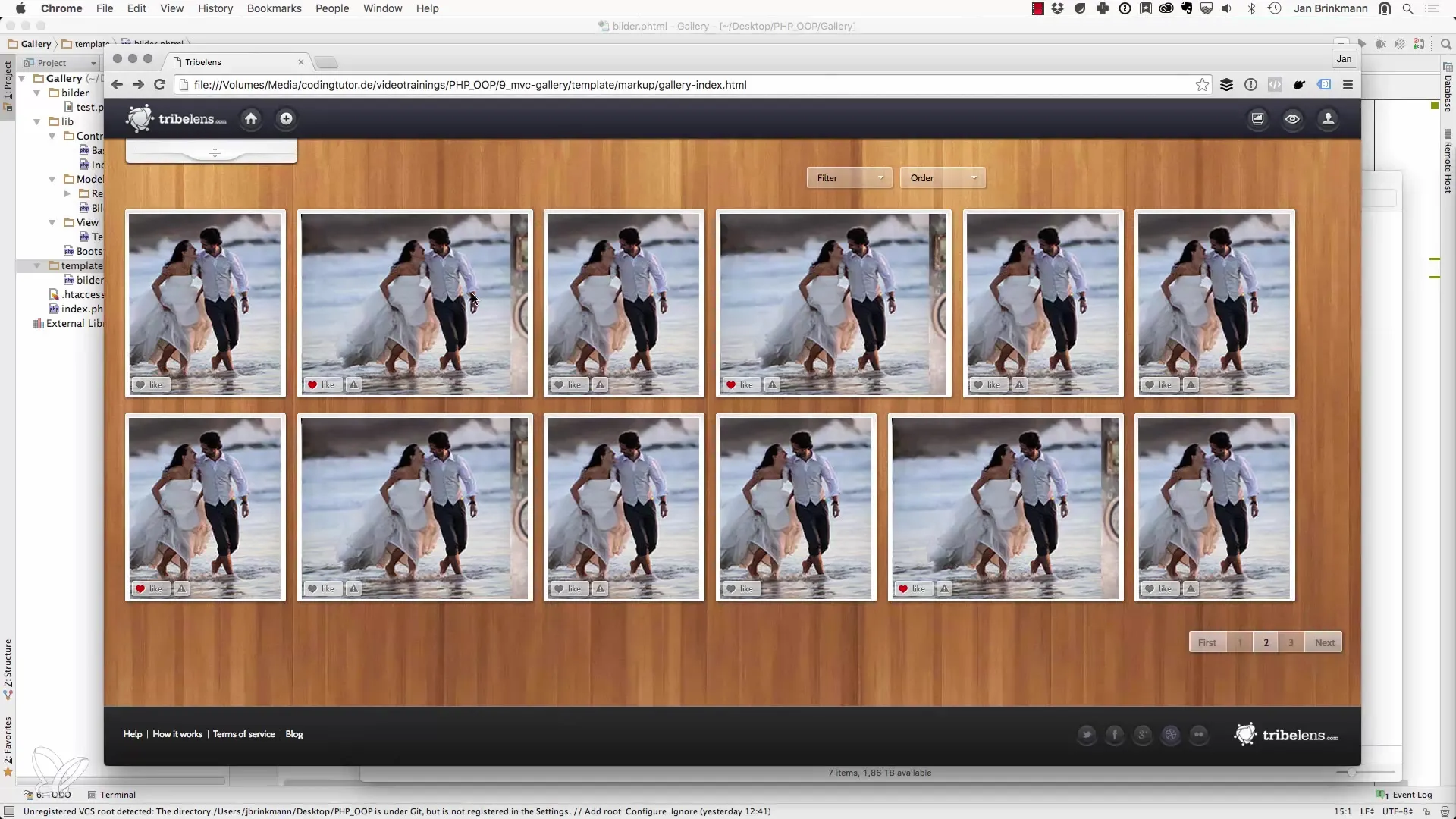Screen dimensions: 1456x819
Task: Open the gallery image icon in top-right navbar
Action: click(x=1257, y=119)
